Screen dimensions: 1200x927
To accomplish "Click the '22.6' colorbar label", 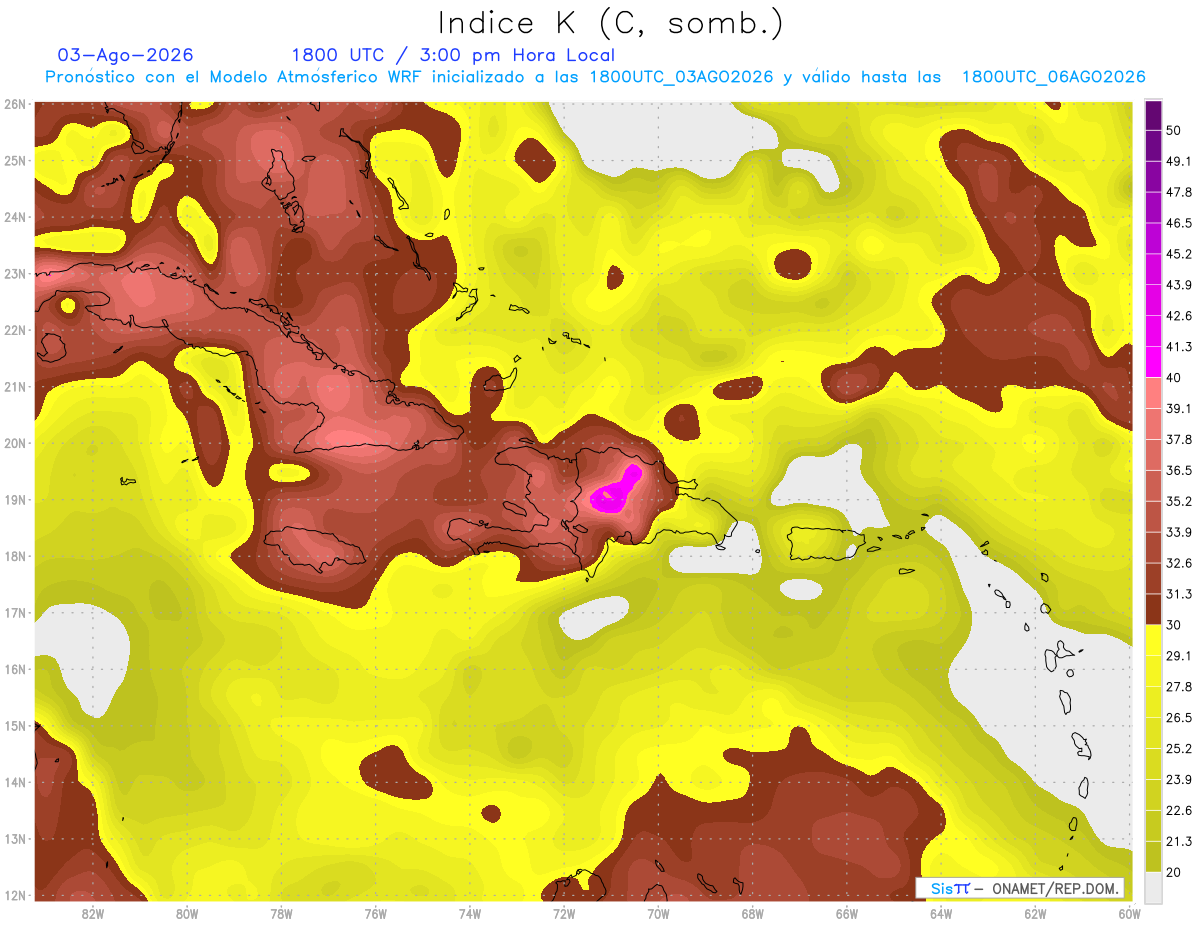I will tap(1179, 810).
